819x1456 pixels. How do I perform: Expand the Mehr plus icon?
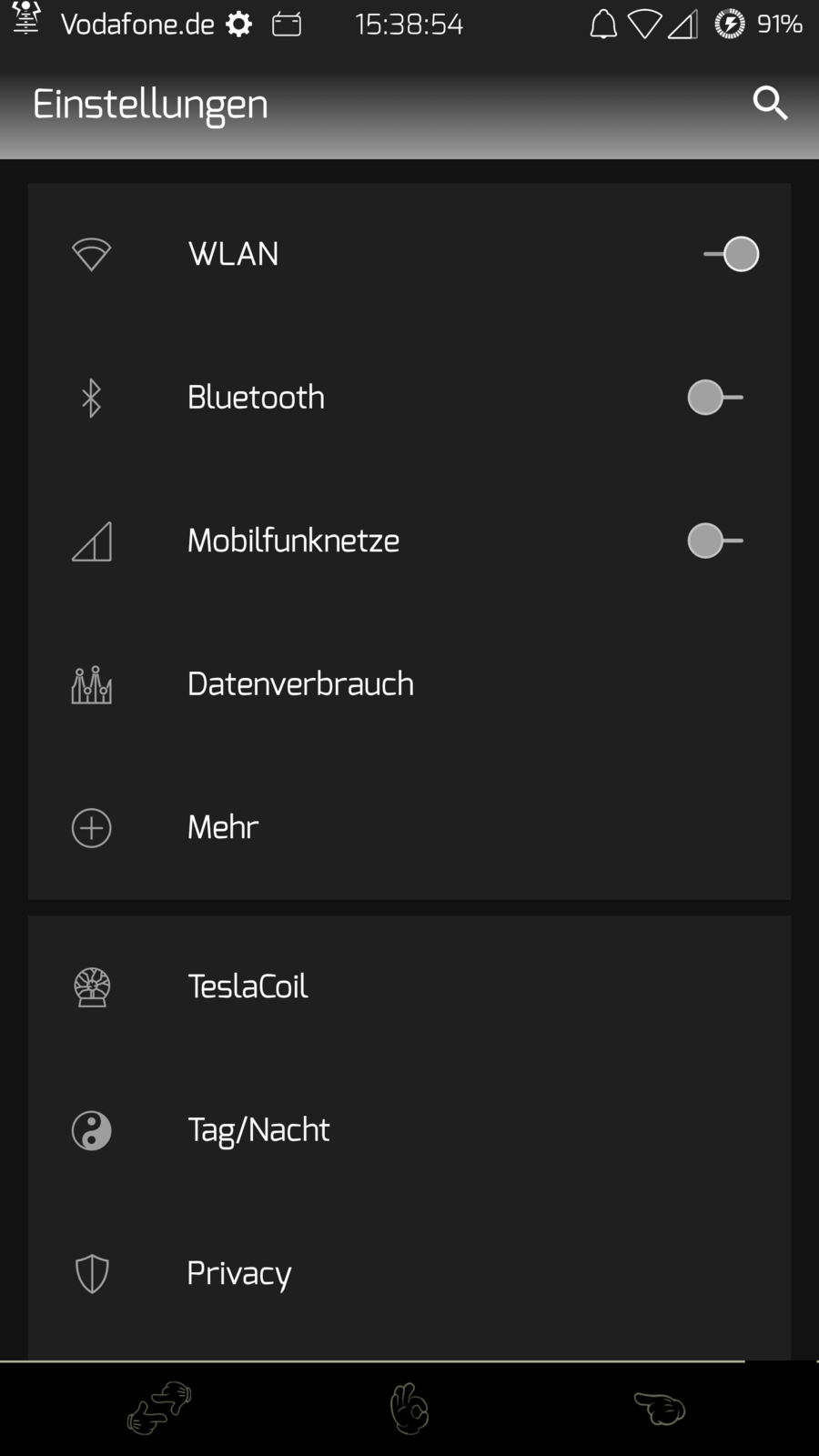(x=92, y=828)
